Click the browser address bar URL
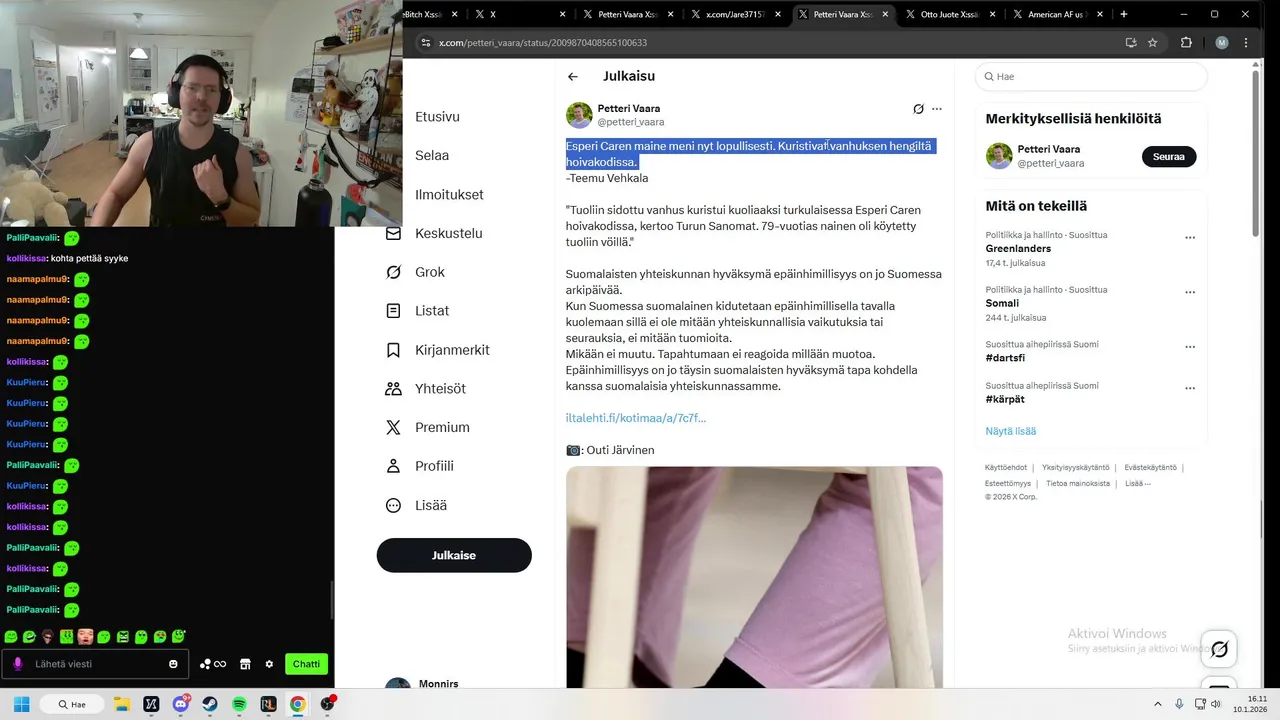The height and width of the screenshot is (720, 1280). pos(543,43)
